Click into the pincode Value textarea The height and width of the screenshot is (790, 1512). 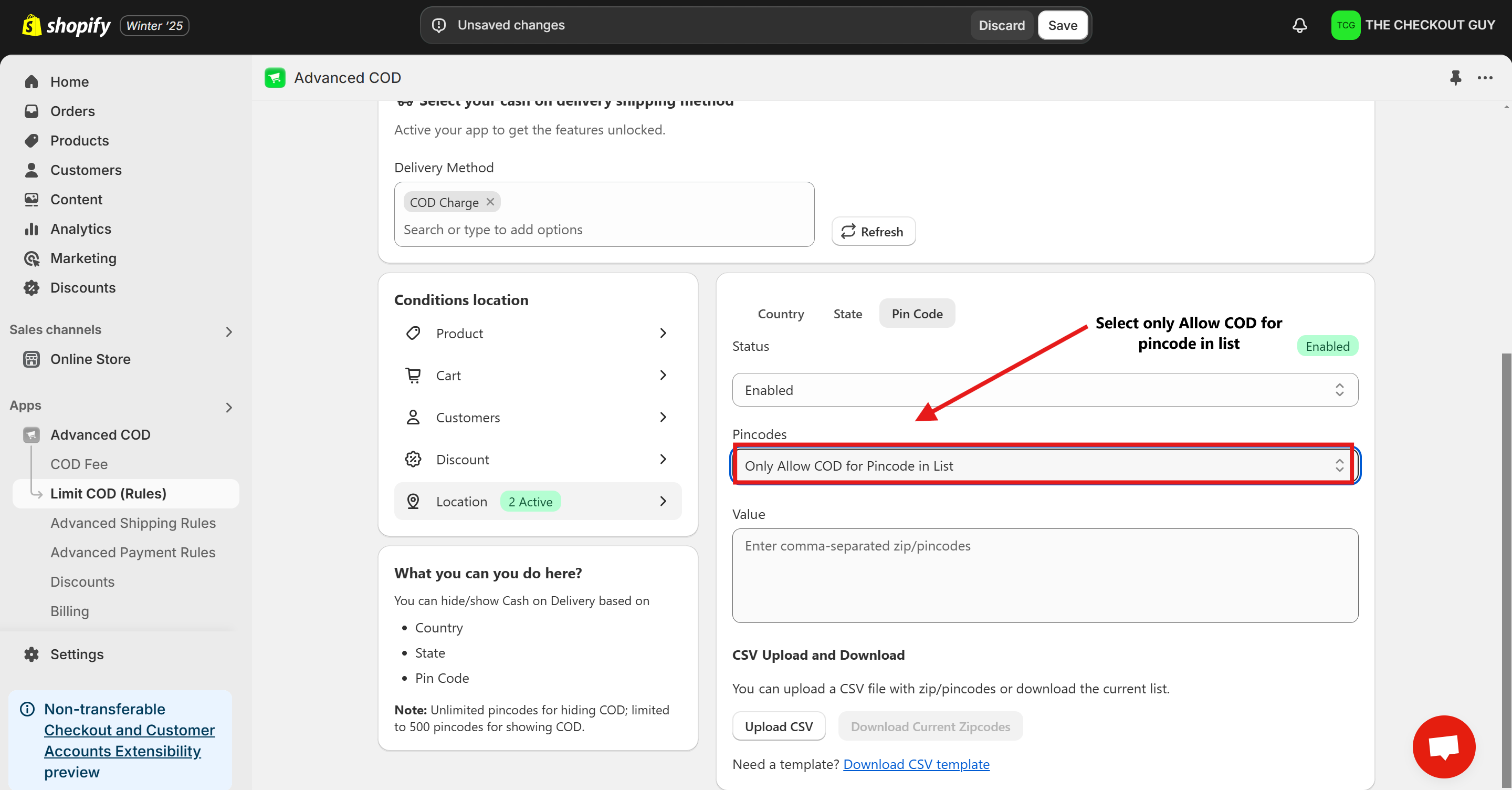coord(1045,576)
